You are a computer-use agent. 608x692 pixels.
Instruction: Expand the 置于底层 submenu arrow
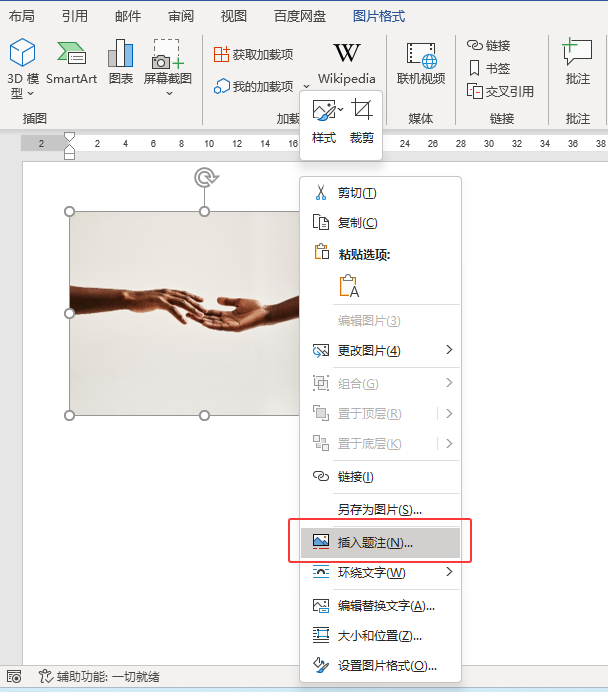tap(449, 444)
